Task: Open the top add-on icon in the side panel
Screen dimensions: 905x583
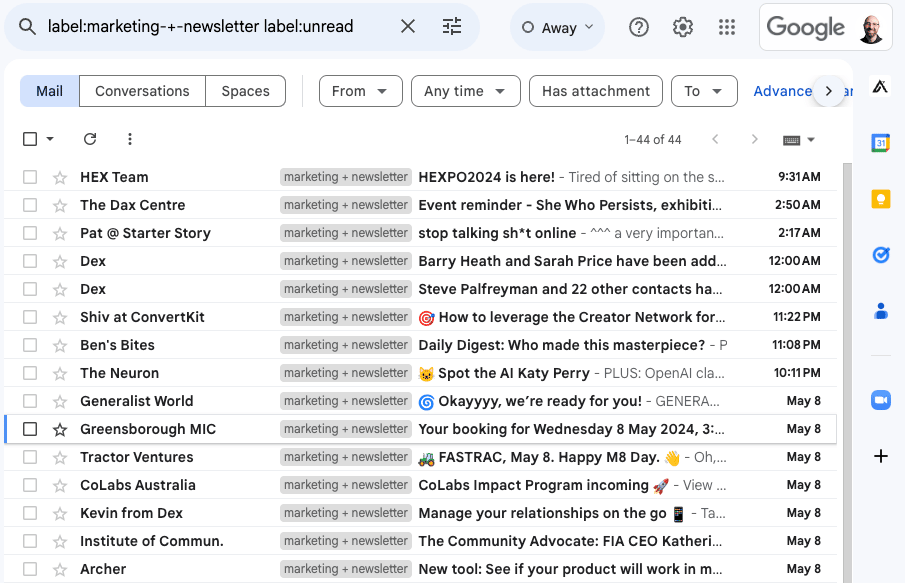Action: pos(880,87)
